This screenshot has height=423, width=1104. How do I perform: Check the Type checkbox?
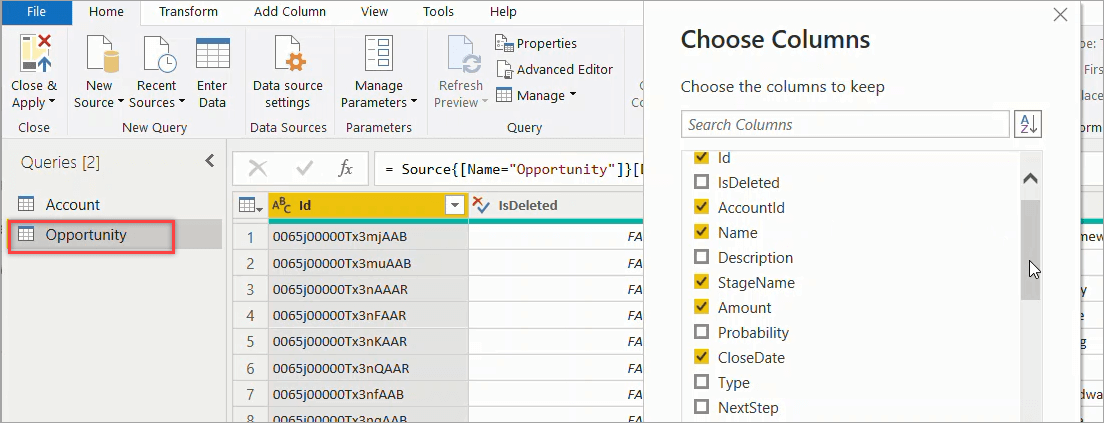tap(701, 382)
